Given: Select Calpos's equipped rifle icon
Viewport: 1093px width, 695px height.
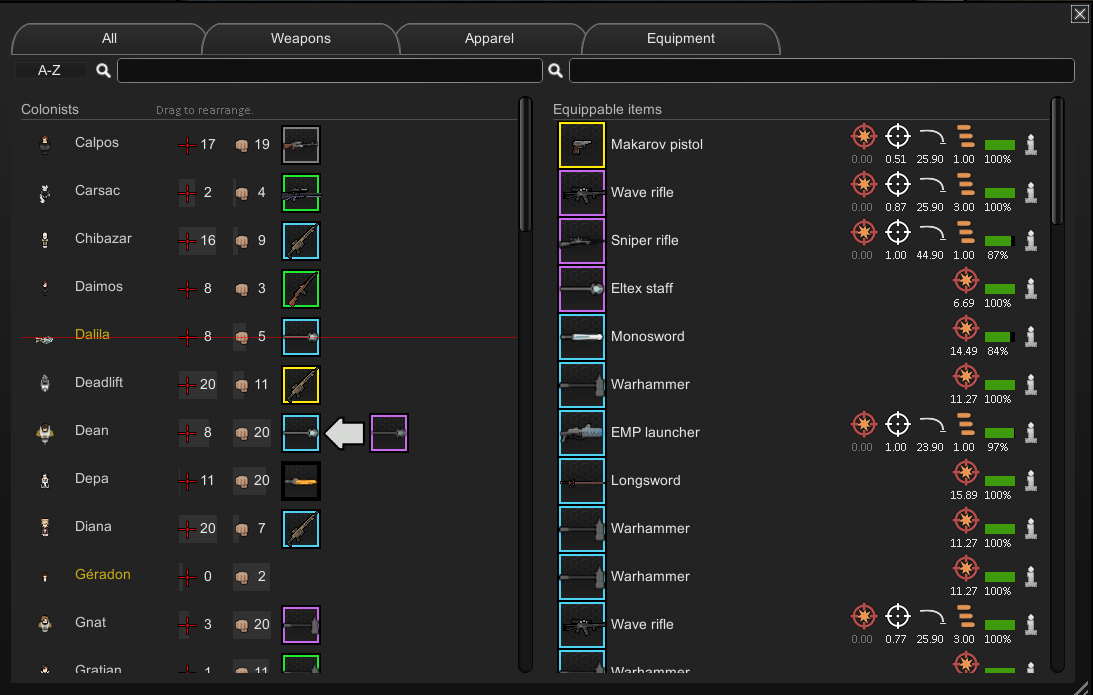Looking at the screenshot, I should tap(301, 145).
